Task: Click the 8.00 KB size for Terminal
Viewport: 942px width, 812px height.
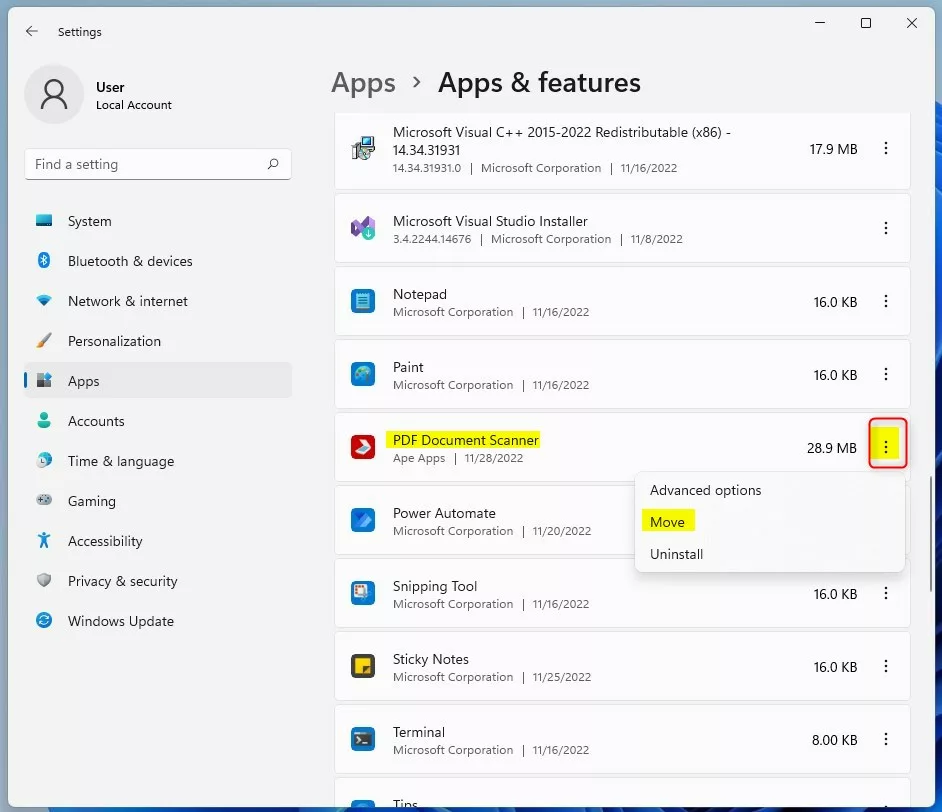Action: coord(834,740)
